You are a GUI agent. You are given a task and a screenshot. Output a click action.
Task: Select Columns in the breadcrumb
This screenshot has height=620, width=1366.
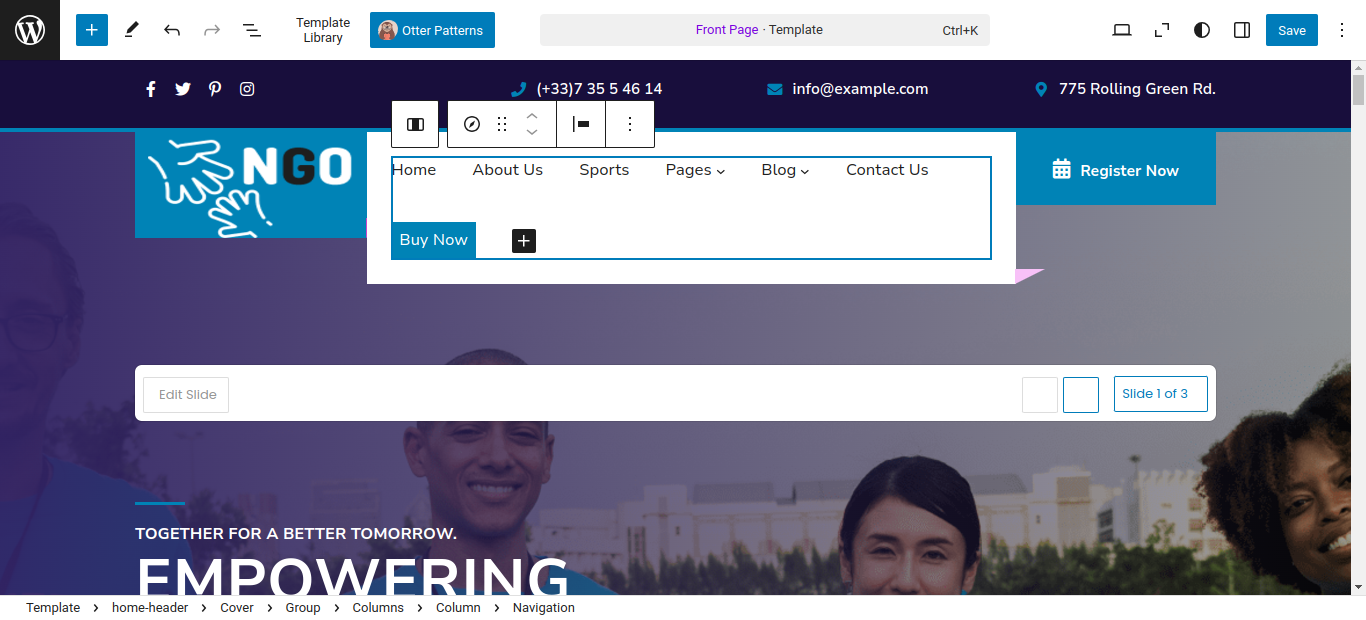click(x=378, y=608)
